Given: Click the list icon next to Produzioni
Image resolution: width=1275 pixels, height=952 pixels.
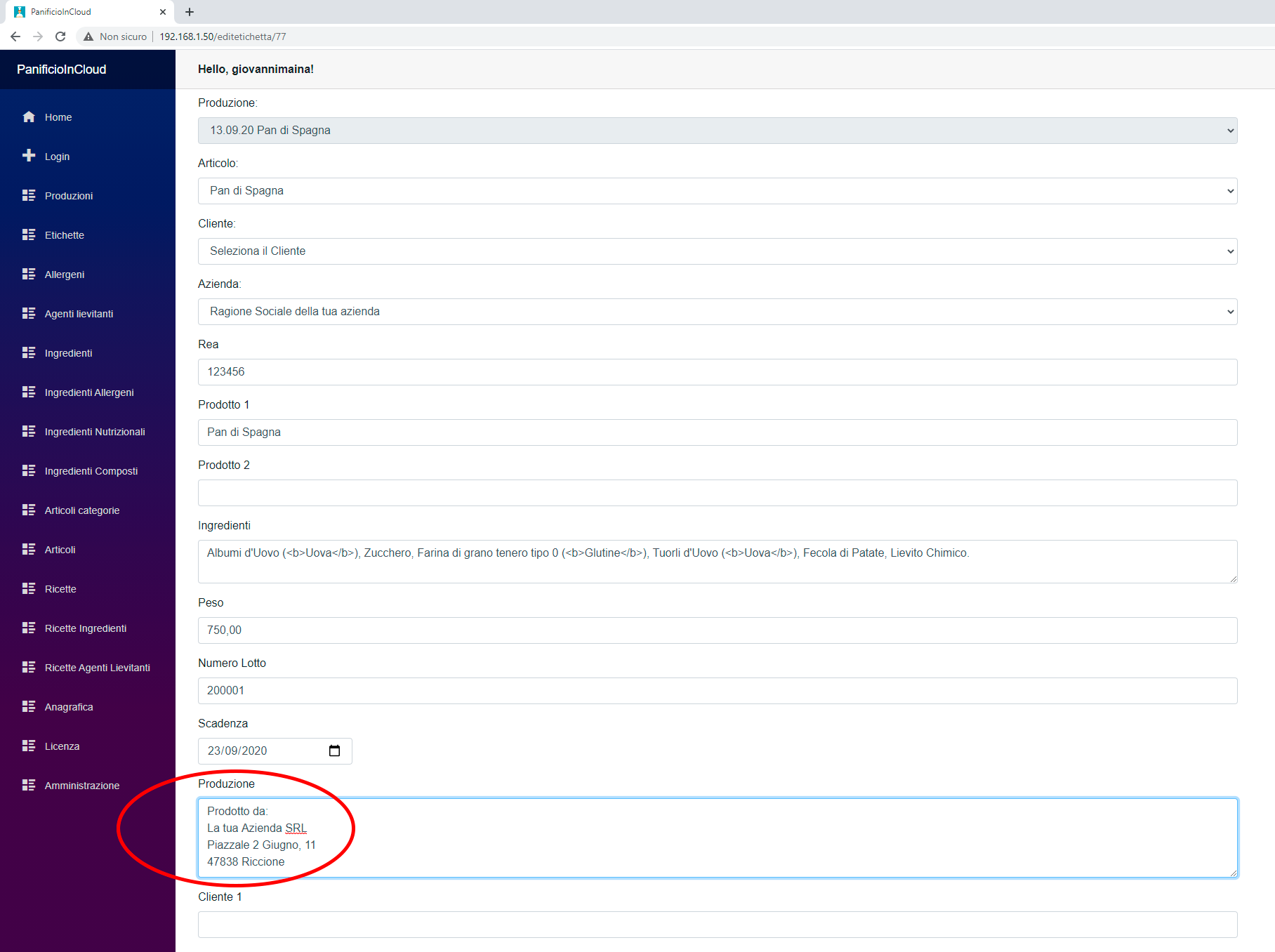Looking at the screenshot, I should tap(29, 195).
